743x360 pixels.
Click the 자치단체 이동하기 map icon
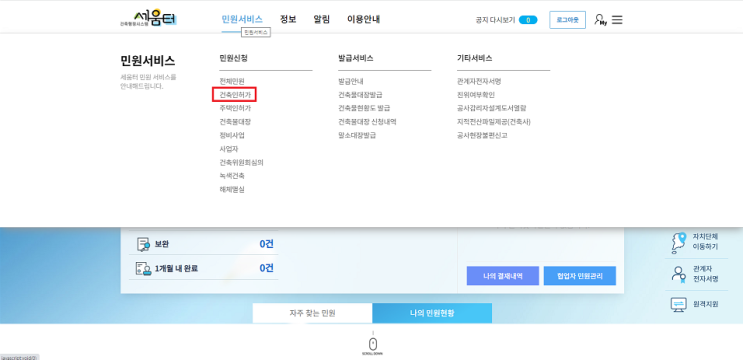click(x=679, y=243)
